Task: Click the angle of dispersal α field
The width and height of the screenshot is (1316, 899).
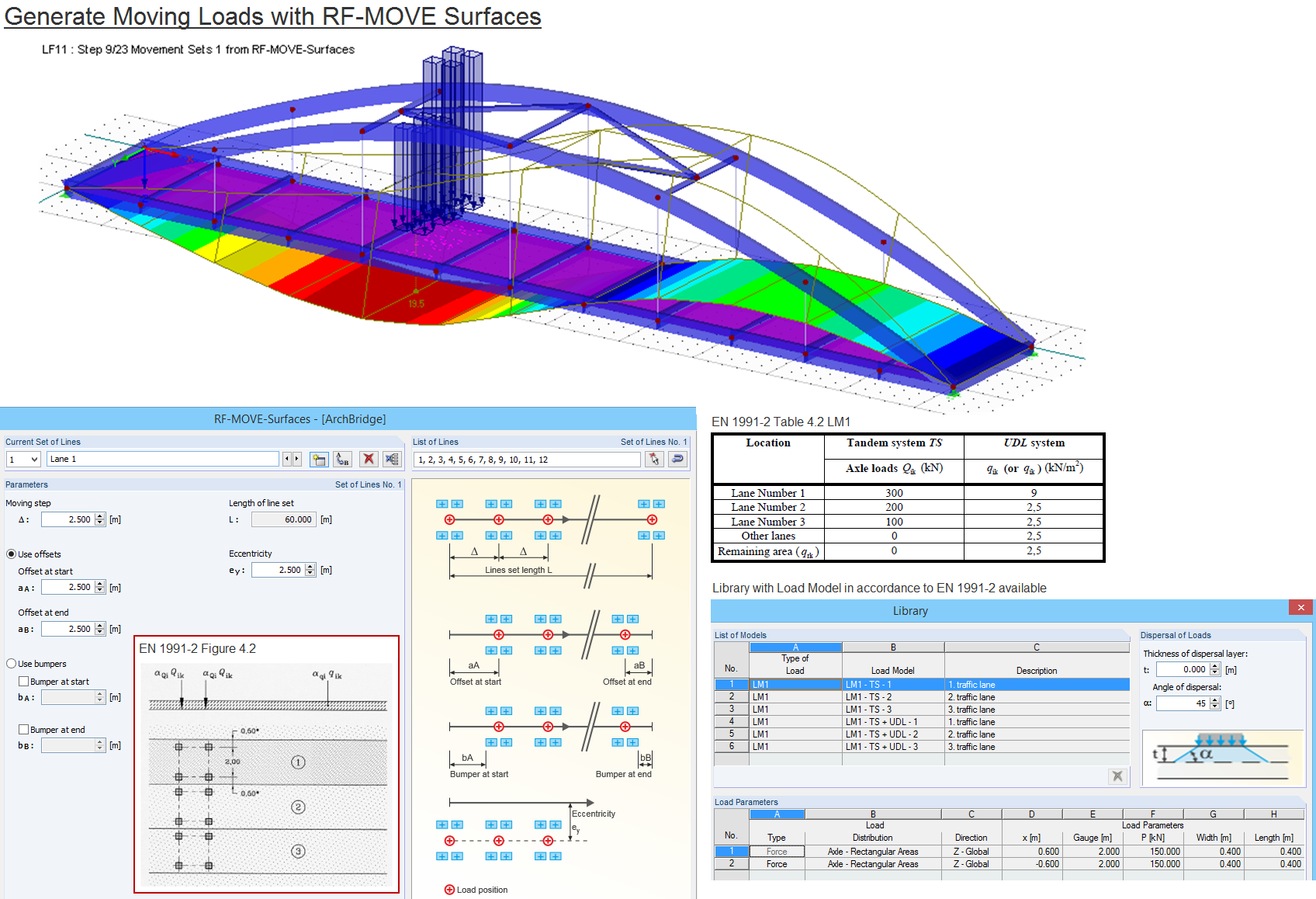Action: 1183,703
